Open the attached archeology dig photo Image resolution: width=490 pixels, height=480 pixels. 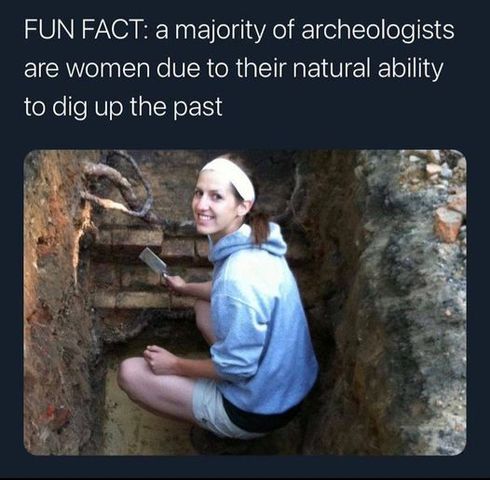[x=245, y=302]
